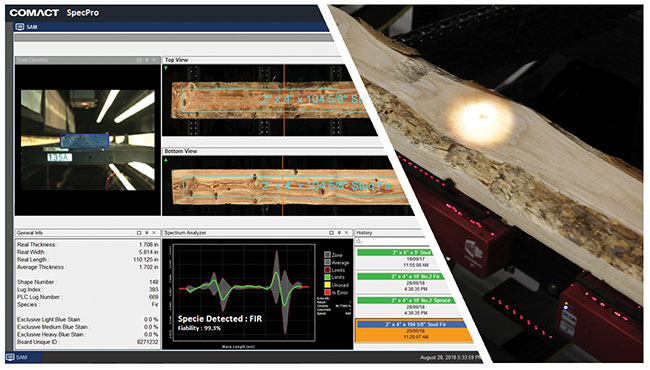Close the Spectrum Analyzer panel

tap(347, 233)
